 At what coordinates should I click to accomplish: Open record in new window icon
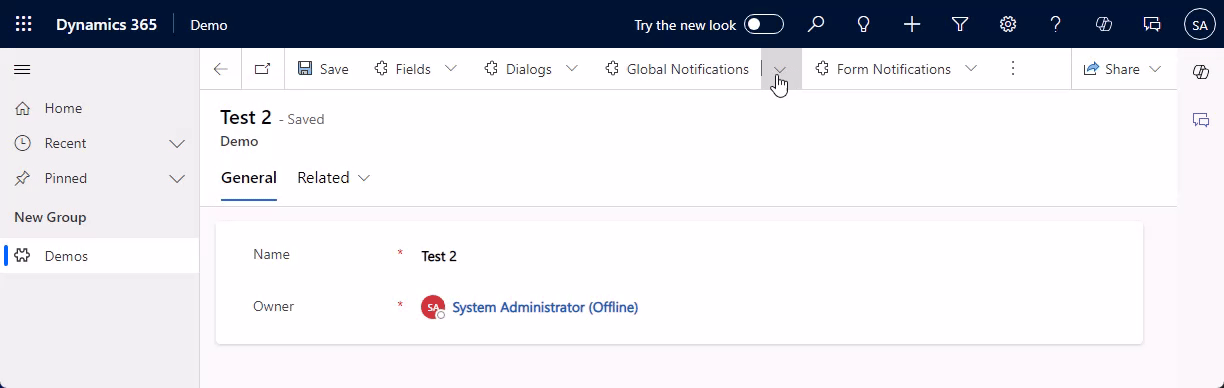[262, 69]
